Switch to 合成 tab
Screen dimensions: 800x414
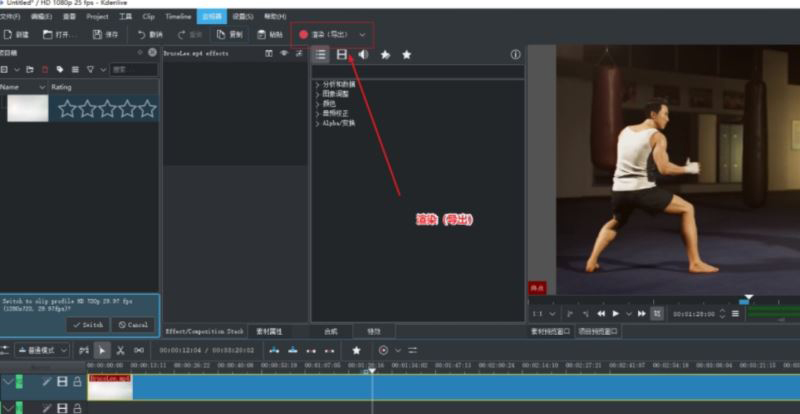click(x=331, y=331)
